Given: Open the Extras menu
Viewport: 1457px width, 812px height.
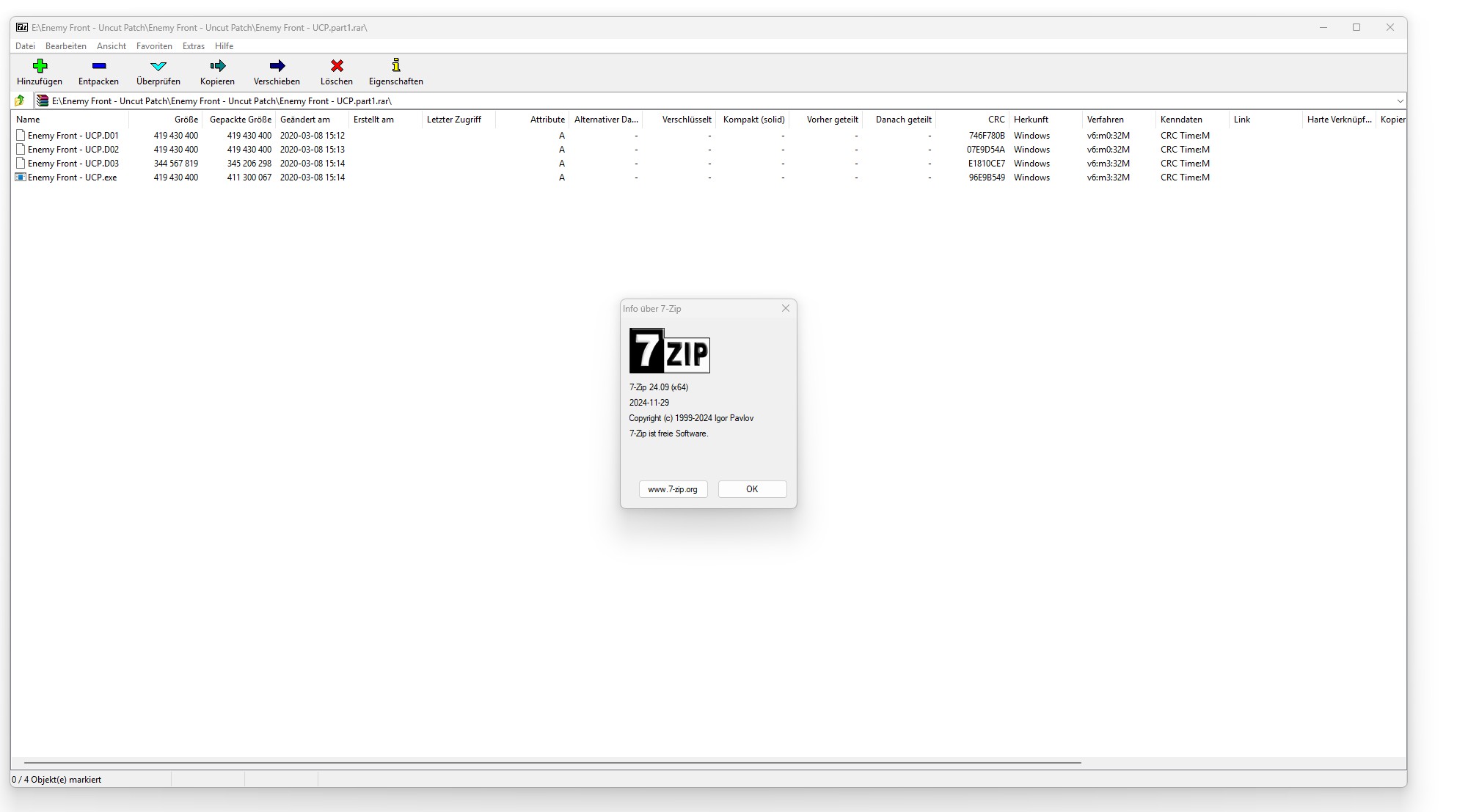Looking at the screenshot, I should tap(194, 46).
